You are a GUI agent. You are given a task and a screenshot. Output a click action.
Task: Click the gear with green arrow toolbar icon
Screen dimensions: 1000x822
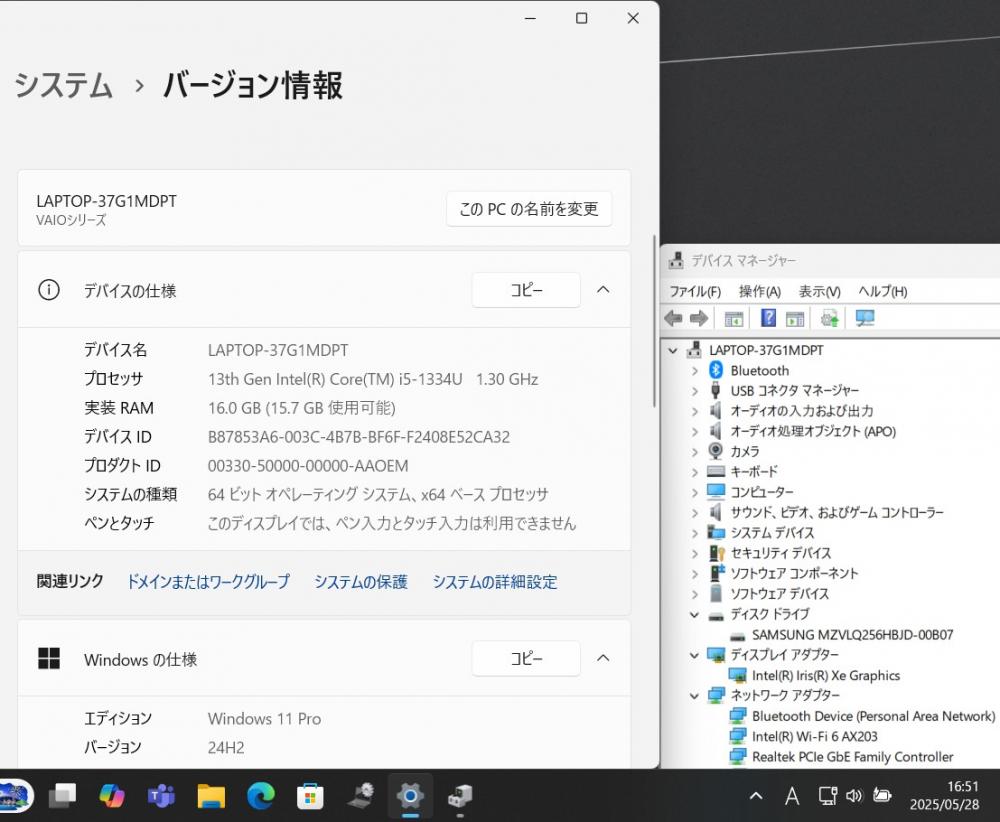[x=830, y=318]
